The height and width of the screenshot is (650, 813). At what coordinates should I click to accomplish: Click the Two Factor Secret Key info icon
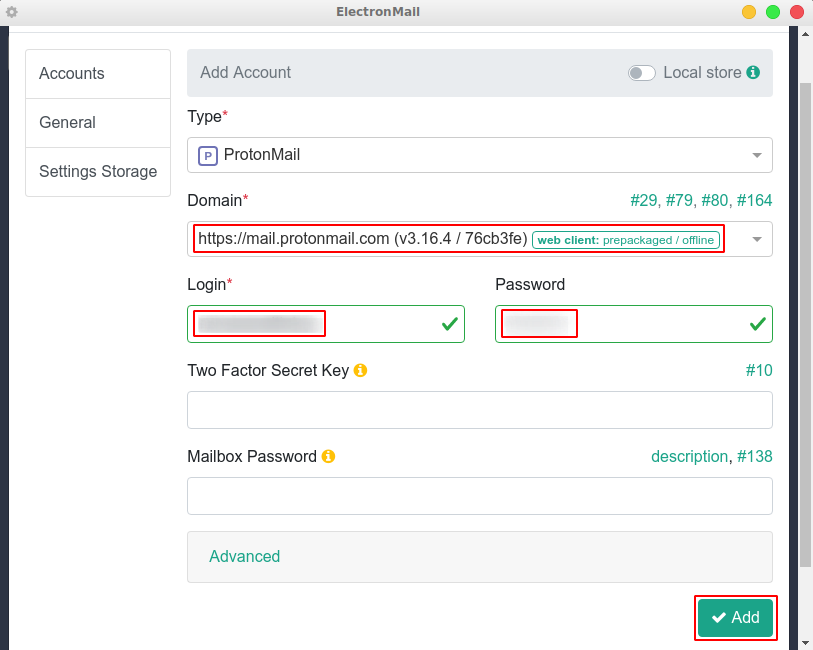pyautogui.click(x=360, y=371)
